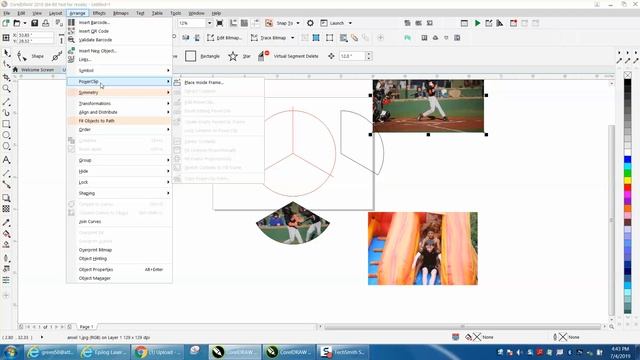Viewport: 640px width, 360px height.
Task: Click the Shape tool icon on property bar
Action: (x=22, y=56)
